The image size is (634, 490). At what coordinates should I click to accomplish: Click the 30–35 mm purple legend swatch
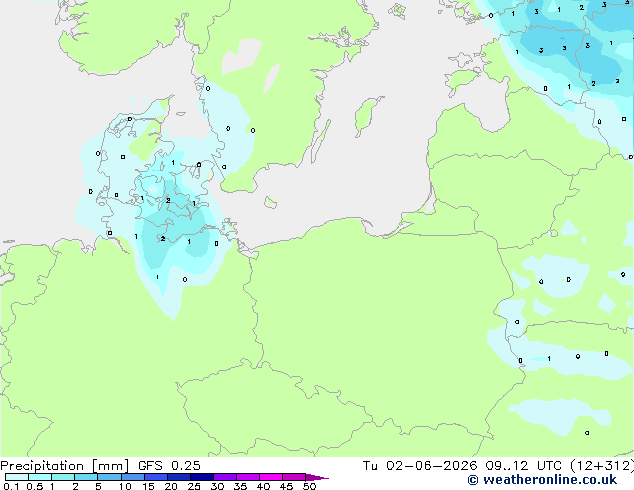pyautogui.click(x=224, y=477)
